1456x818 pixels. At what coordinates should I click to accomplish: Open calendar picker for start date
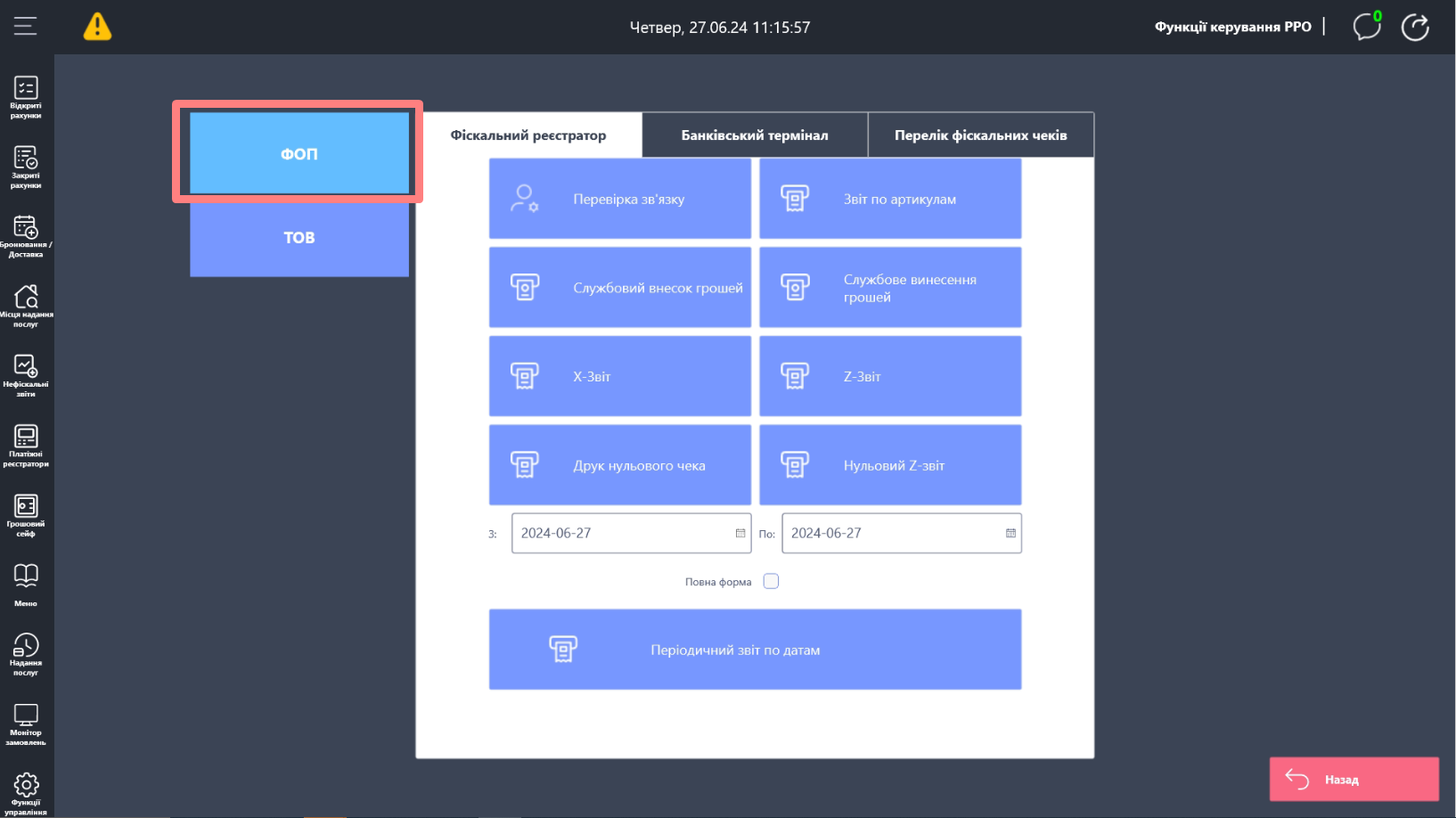(x=740, y=533)
